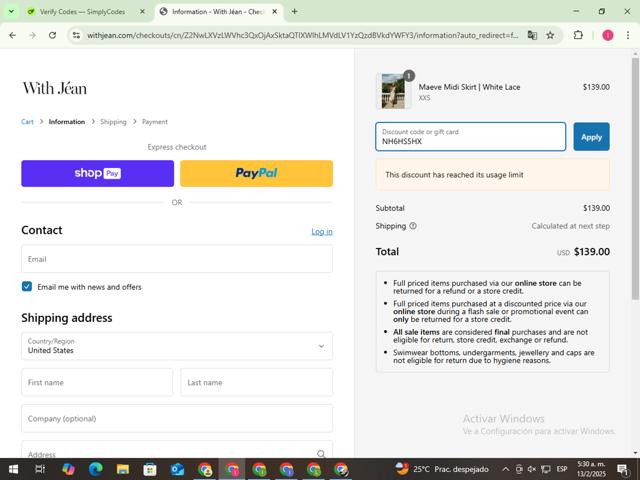Screen dimensions: 640x480
Task: Open the Chrome profile avatar
Action: point(608,35)
